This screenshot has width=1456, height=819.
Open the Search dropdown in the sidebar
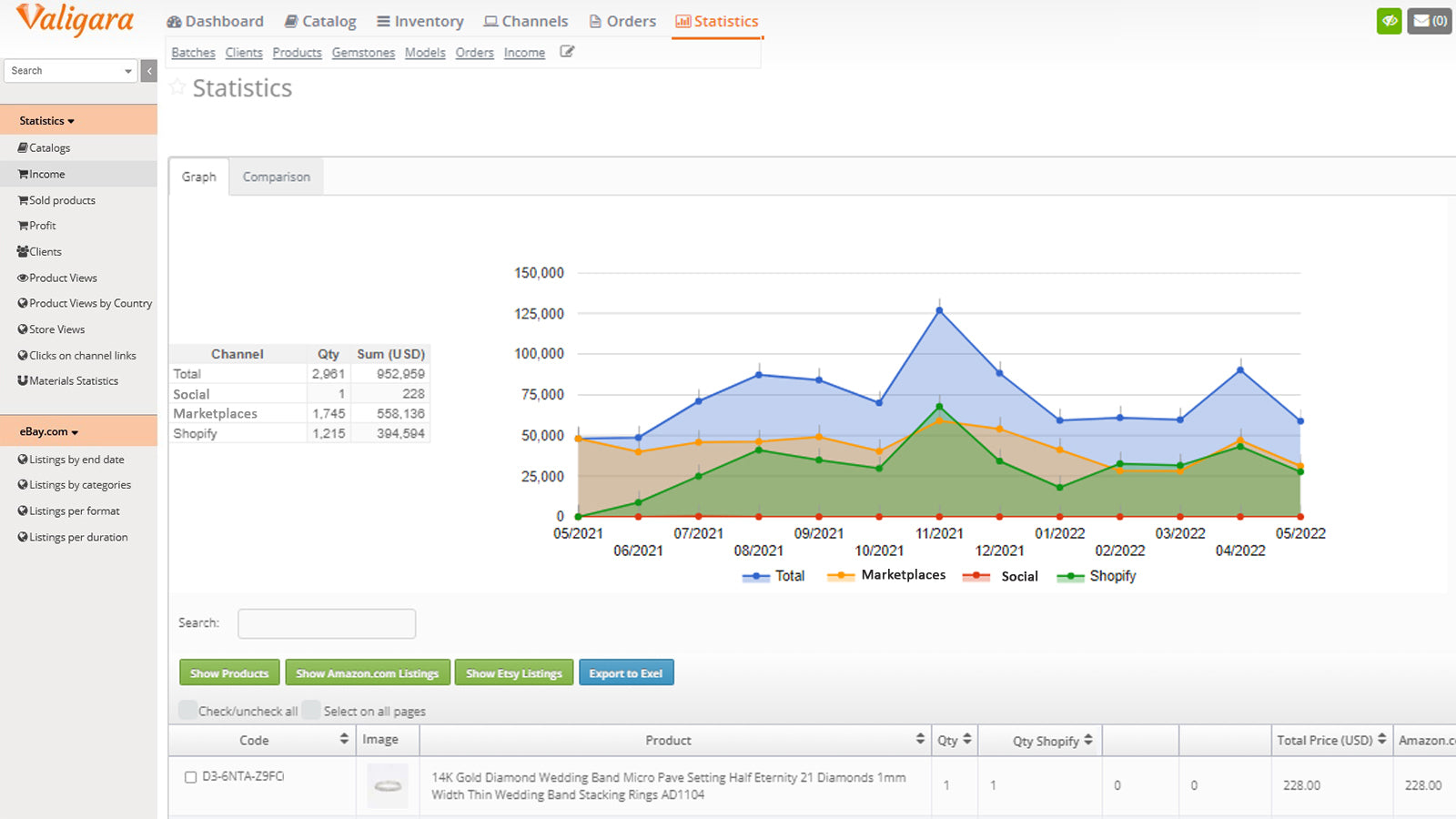(x=70, y=71)
